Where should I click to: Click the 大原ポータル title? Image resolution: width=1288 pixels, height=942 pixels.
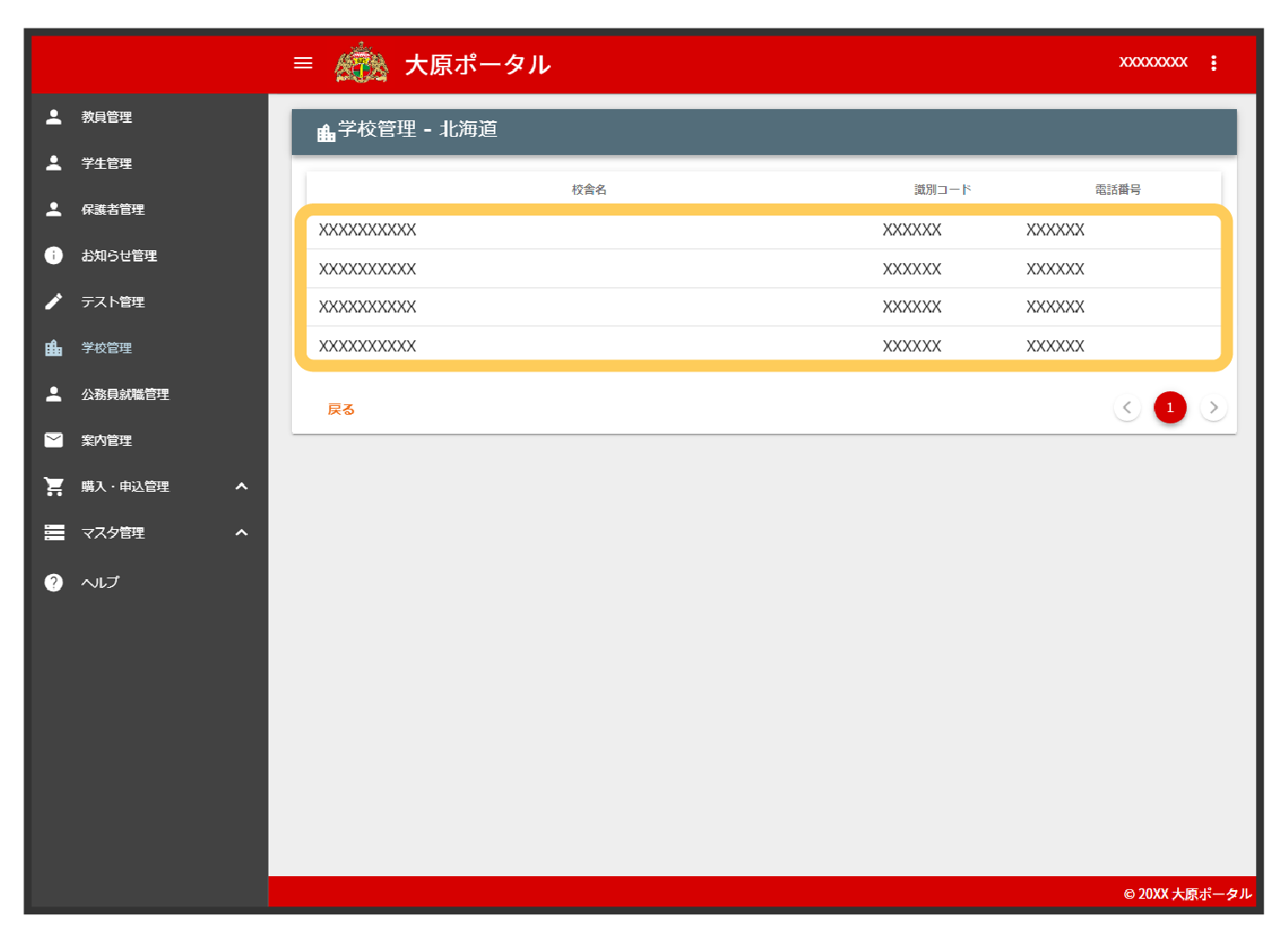click(x=477, y=65)
